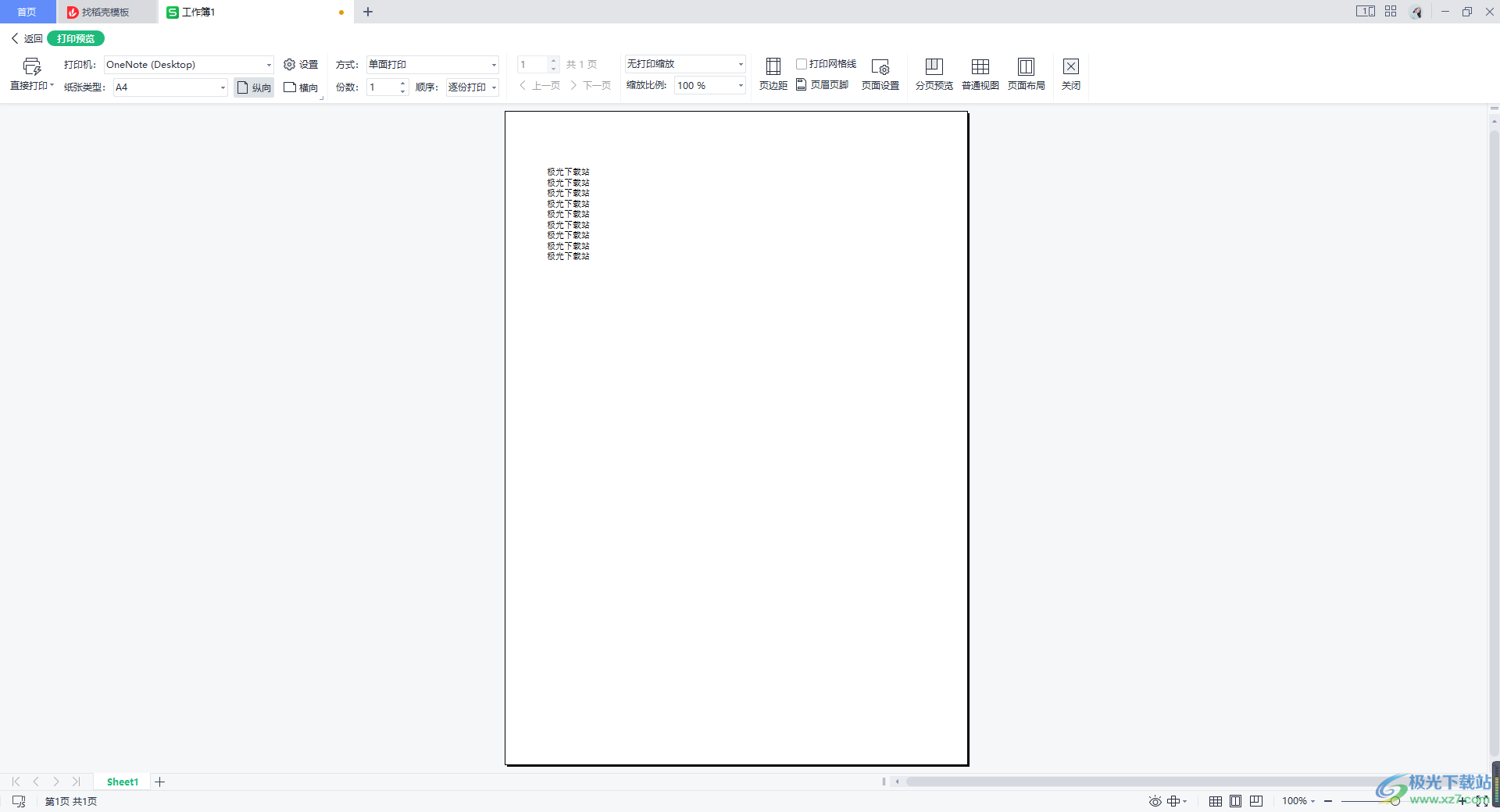
Task: Go to next page (下一页)
Action: click(x=591, y=86)
